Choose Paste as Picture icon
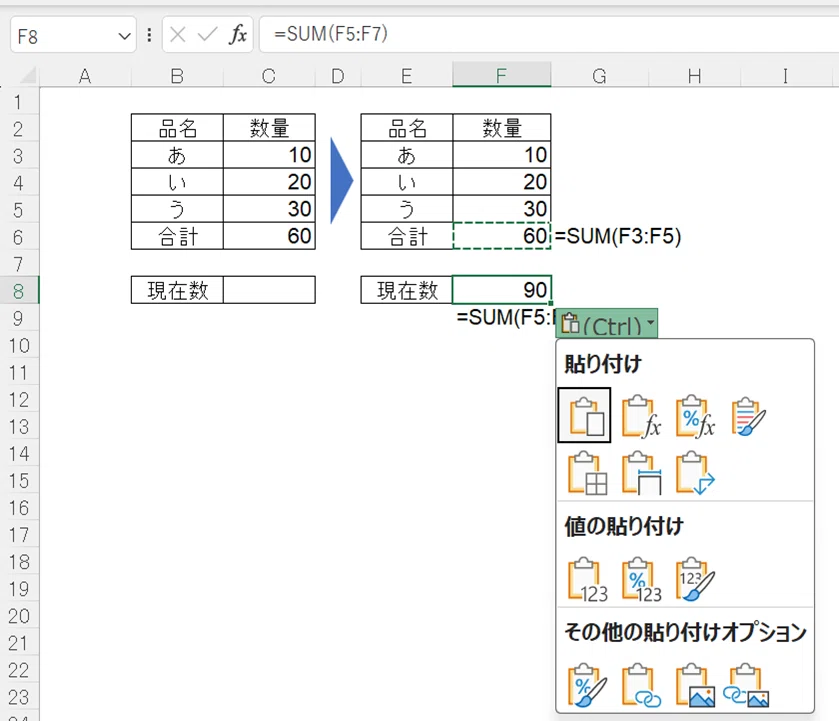This screenshot has height=721, width=839. pos(695,685)
